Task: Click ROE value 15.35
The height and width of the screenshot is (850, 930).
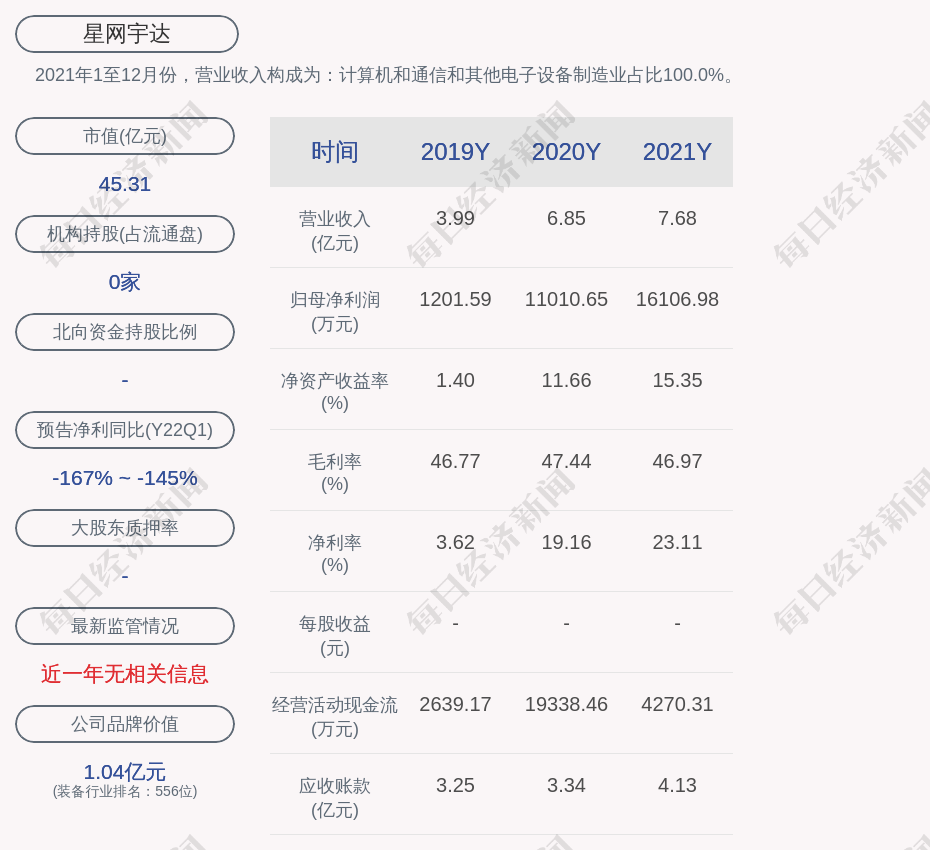Action: pos(677,380)
